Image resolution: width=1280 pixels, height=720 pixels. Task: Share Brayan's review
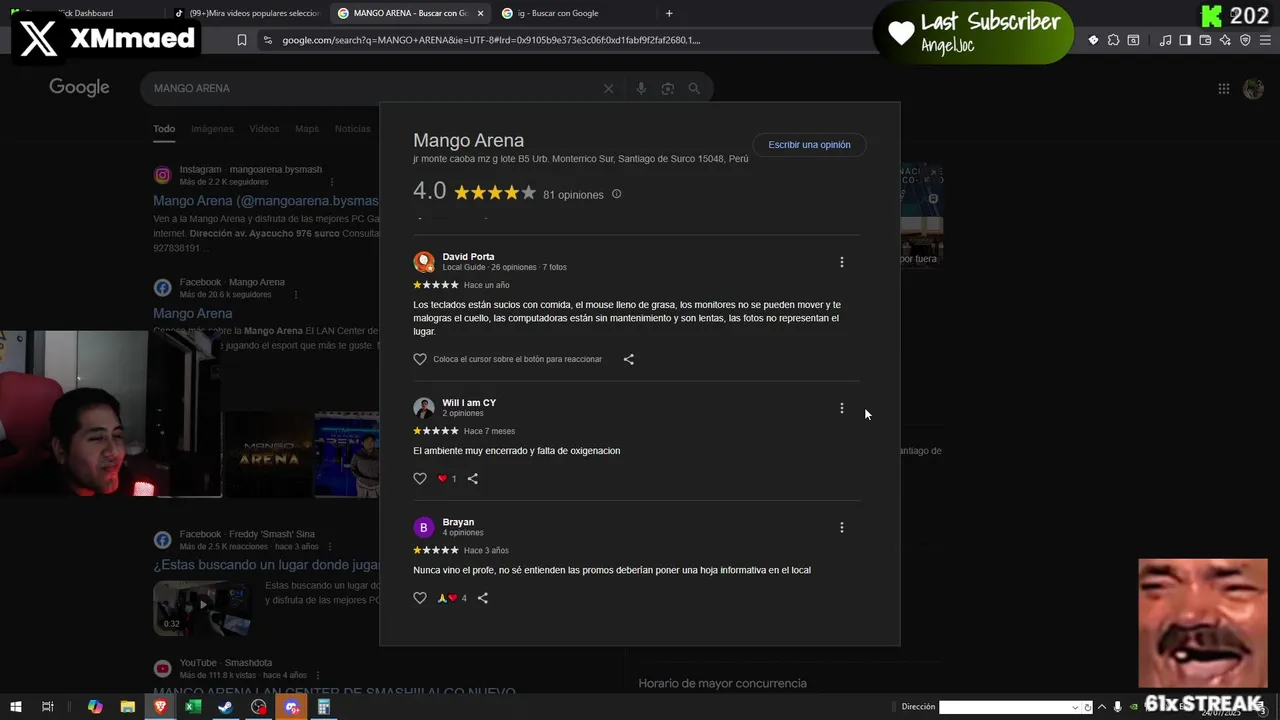(483, 598)
